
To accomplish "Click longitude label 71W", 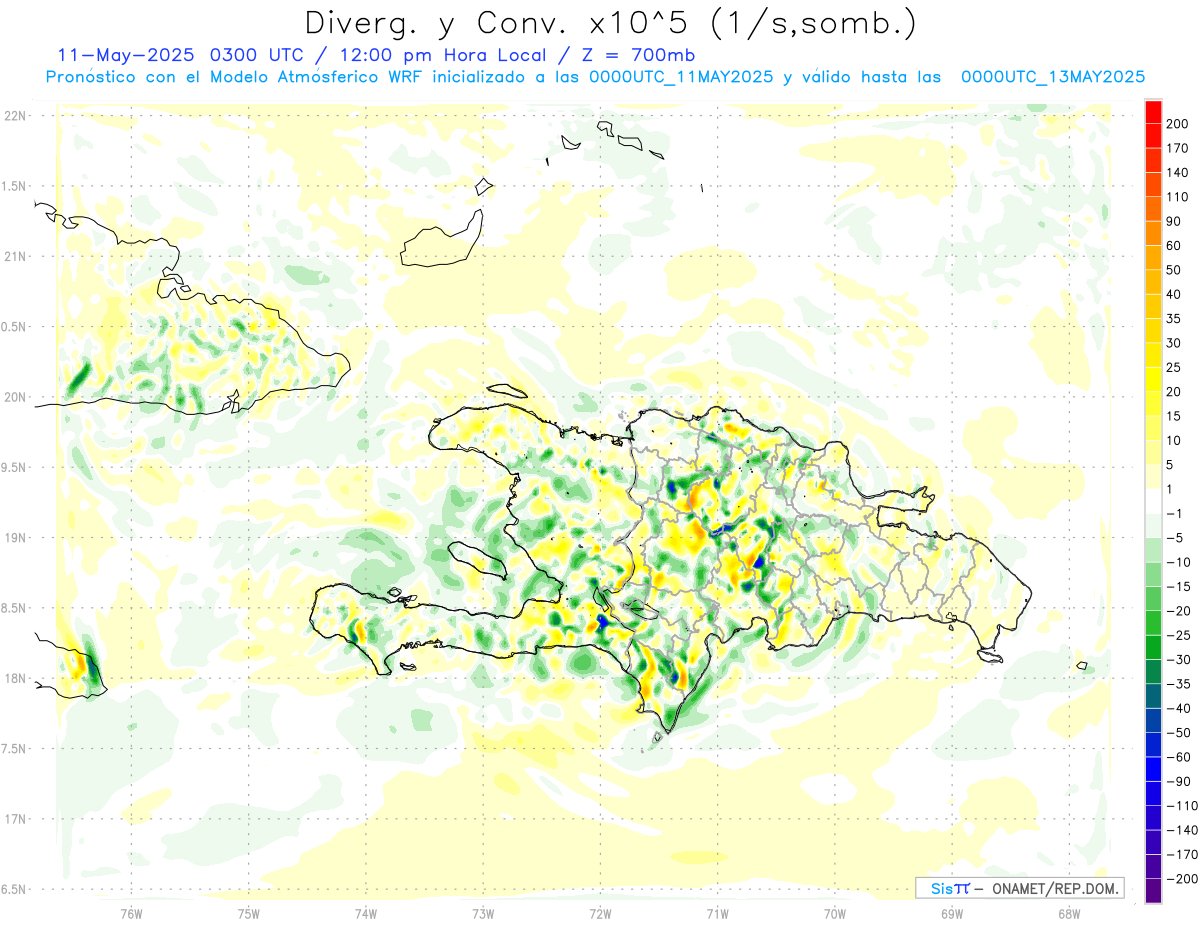I will coord(717,913).
